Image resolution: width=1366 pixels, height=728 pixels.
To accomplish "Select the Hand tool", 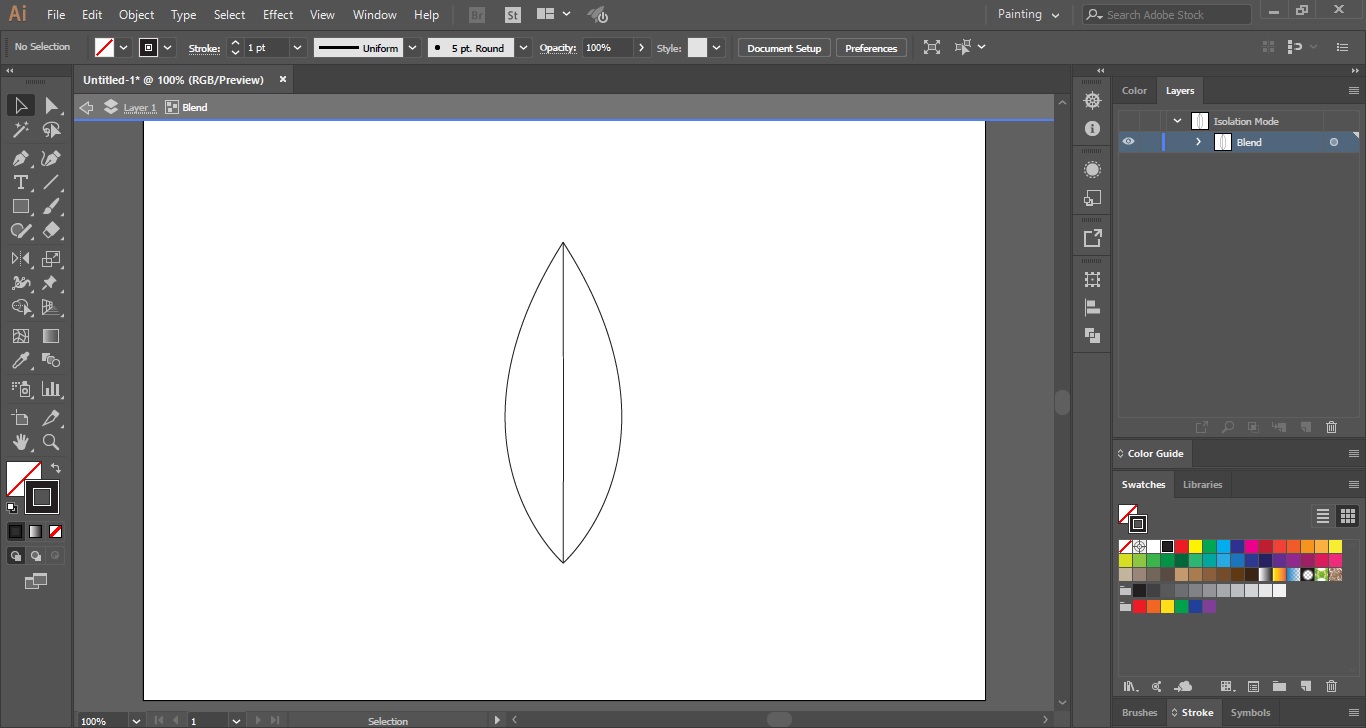I will pyautogui.click(x=21, y=442).
